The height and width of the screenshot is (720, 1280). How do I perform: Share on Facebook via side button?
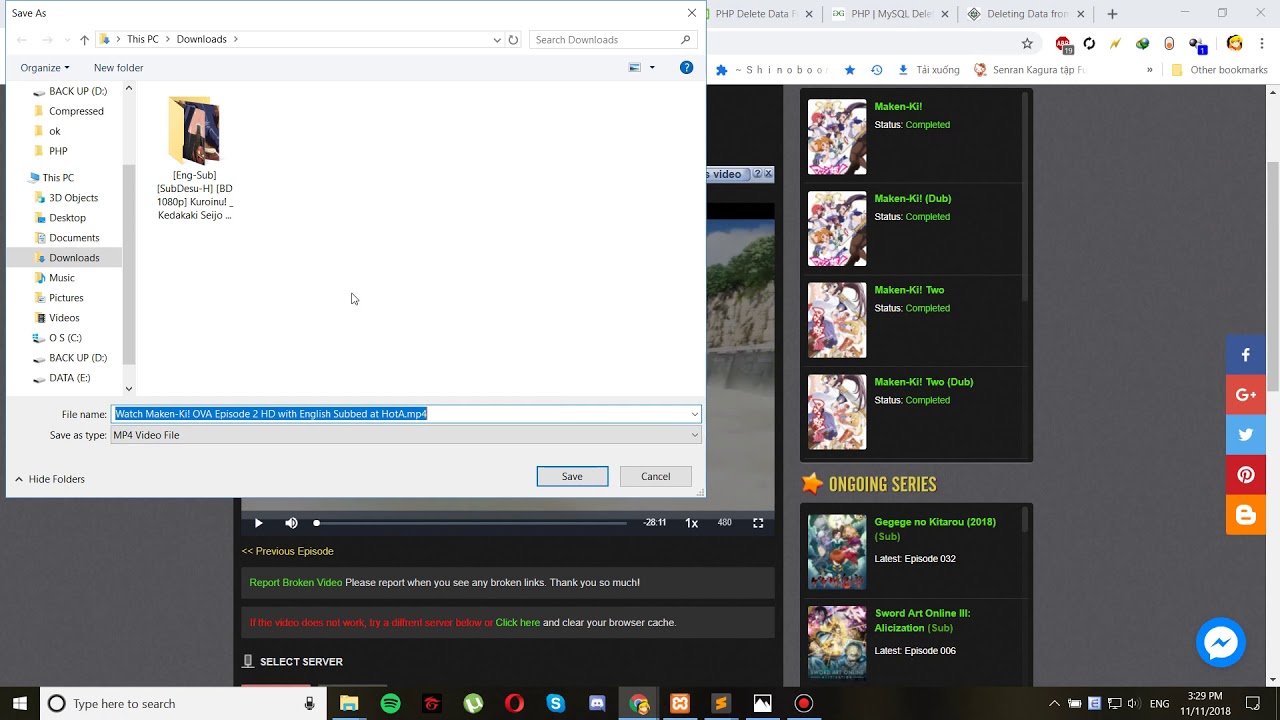(1246, 355)
